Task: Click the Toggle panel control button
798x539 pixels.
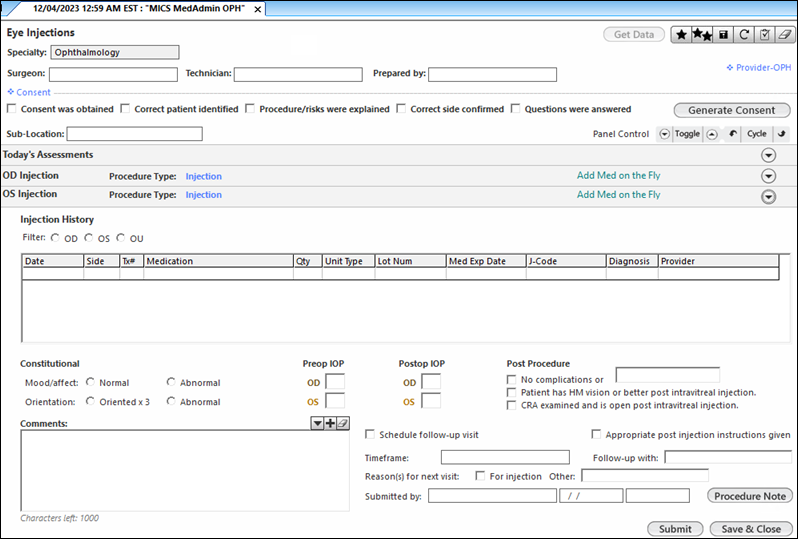Action: 688,134
